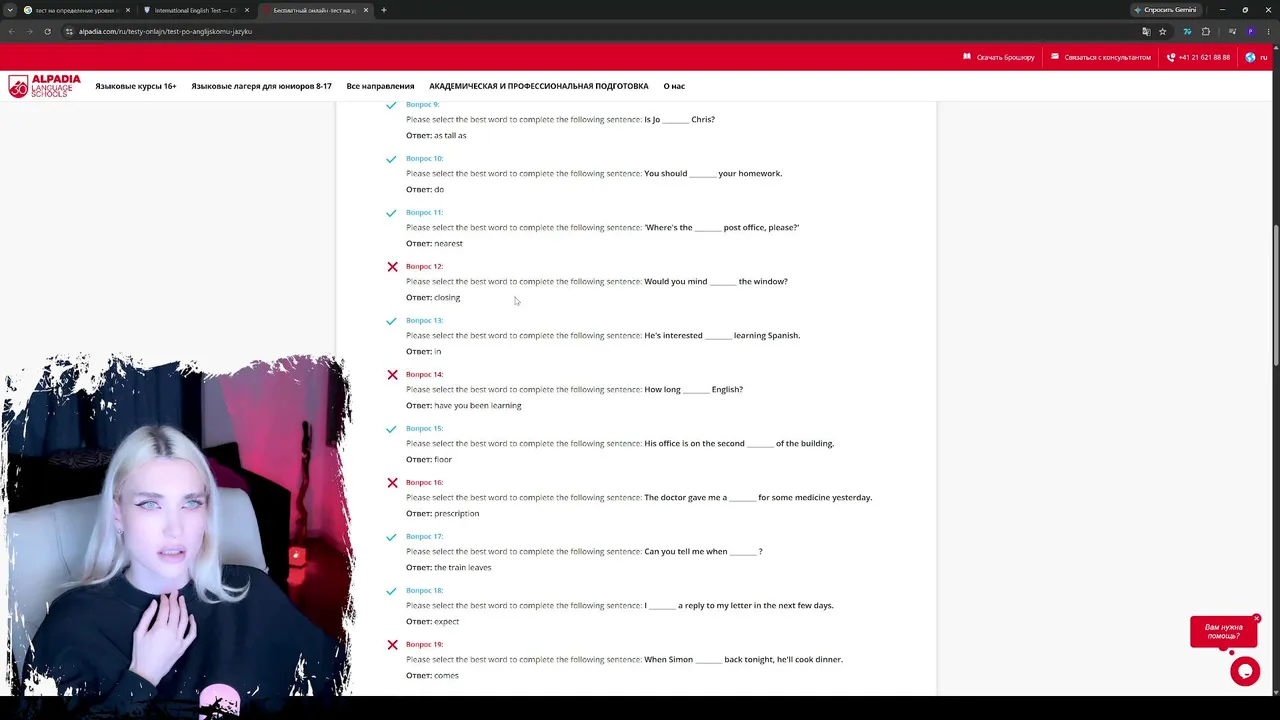Click 'Связаться с консультантом' link

tap(1101, 57)
